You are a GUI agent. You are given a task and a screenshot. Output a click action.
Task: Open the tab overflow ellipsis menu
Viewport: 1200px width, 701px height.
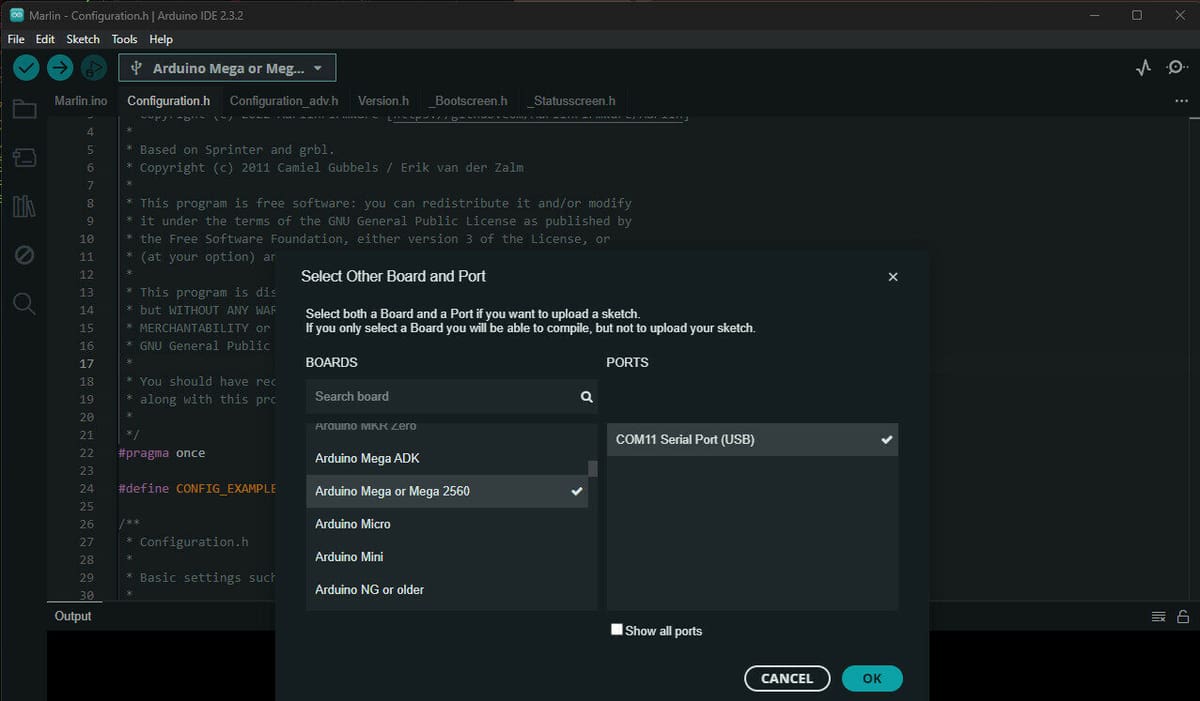coord(1182,101)
